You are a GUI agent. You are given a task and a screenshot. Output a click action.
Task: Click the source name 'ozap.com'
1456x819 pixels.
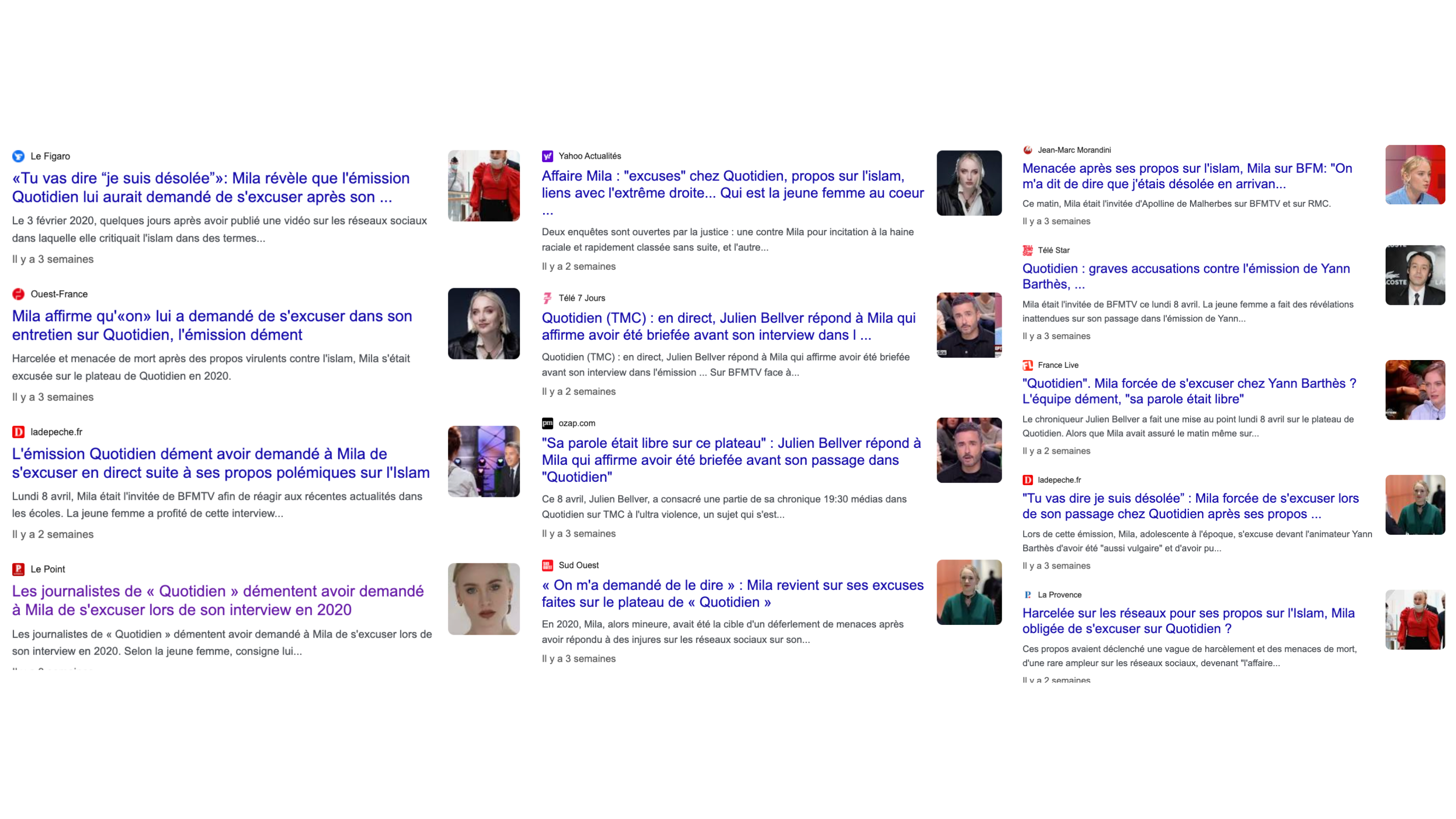point(577,423)
